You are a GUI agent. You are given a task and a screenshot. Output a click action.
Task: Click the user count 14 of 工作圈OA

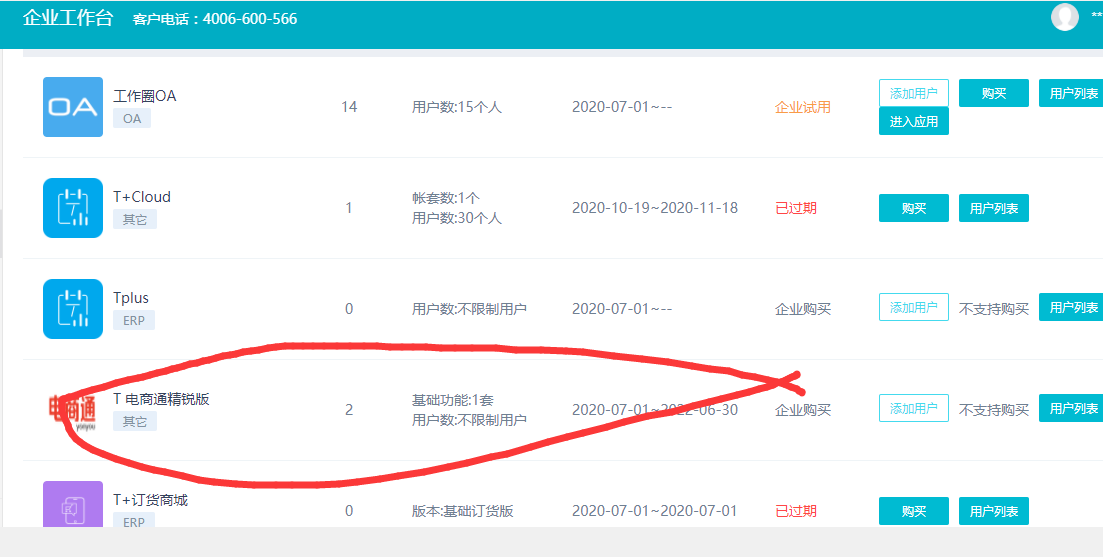click(x=349, y=107)
